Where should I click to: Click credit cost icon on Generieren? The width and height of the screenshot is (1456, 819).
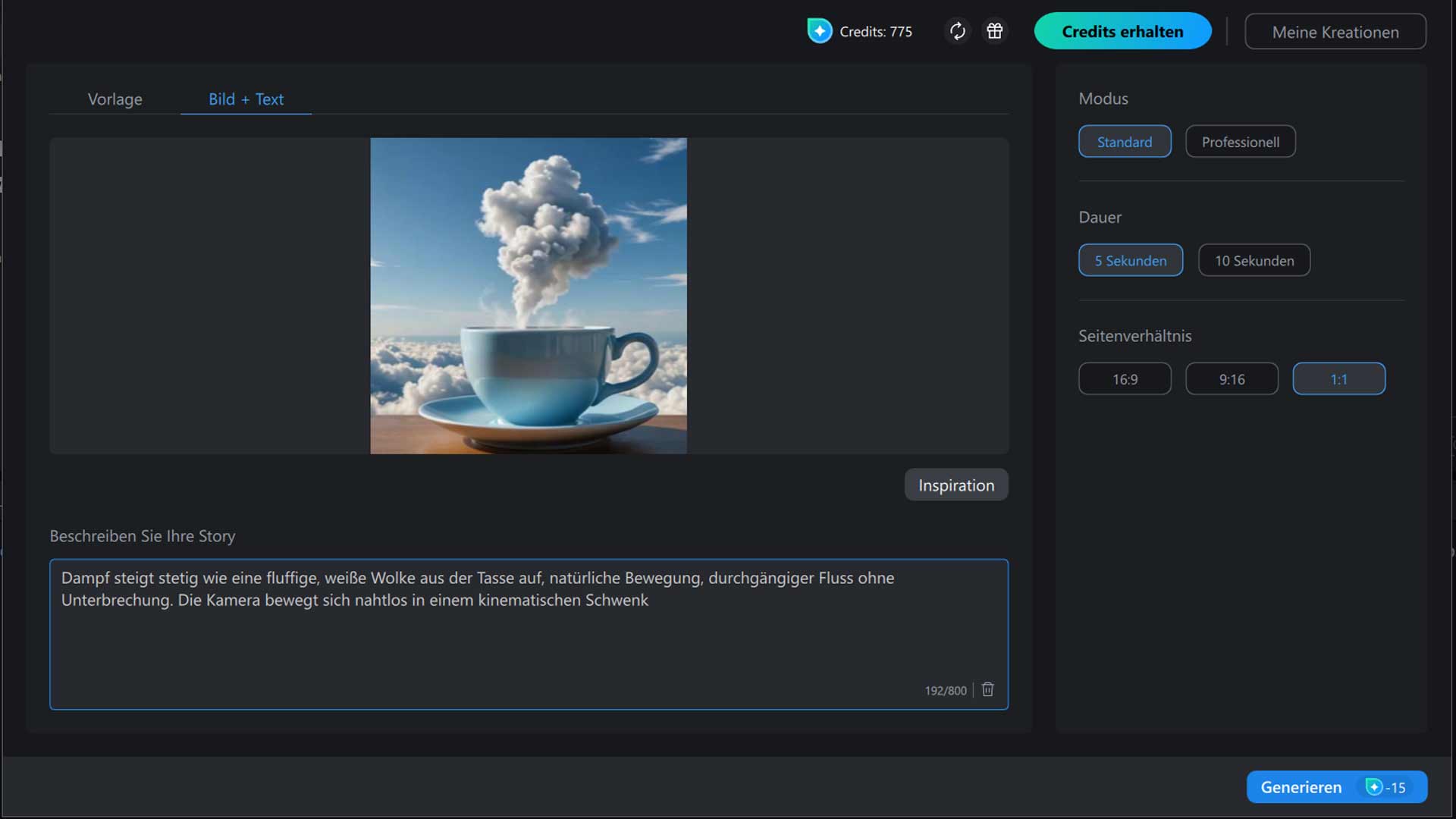tap(1373, 787)
